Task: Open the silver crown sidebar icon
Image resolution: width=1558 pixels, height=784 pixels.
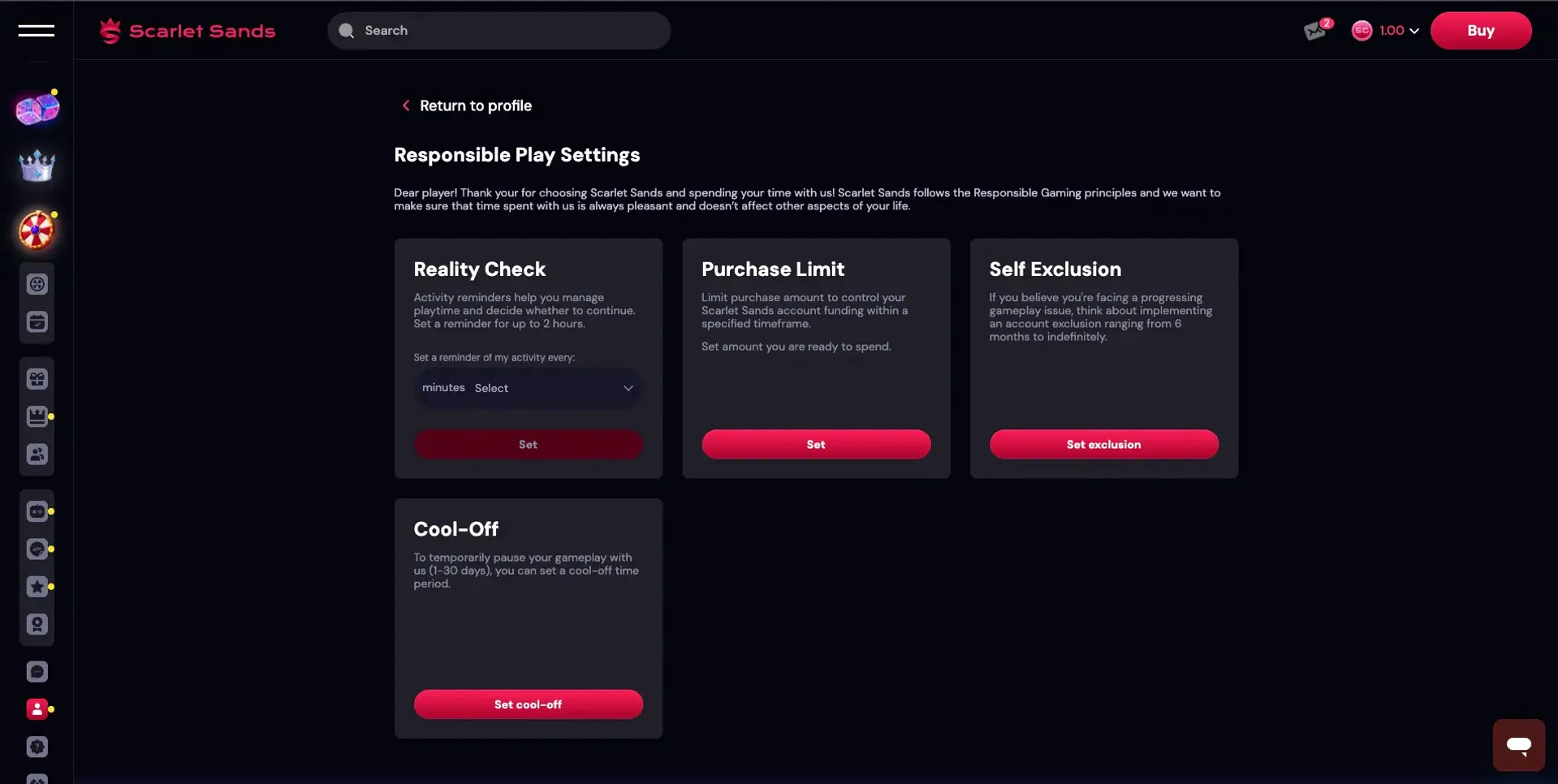Action: pyautogui.click(x=37, y=166)
